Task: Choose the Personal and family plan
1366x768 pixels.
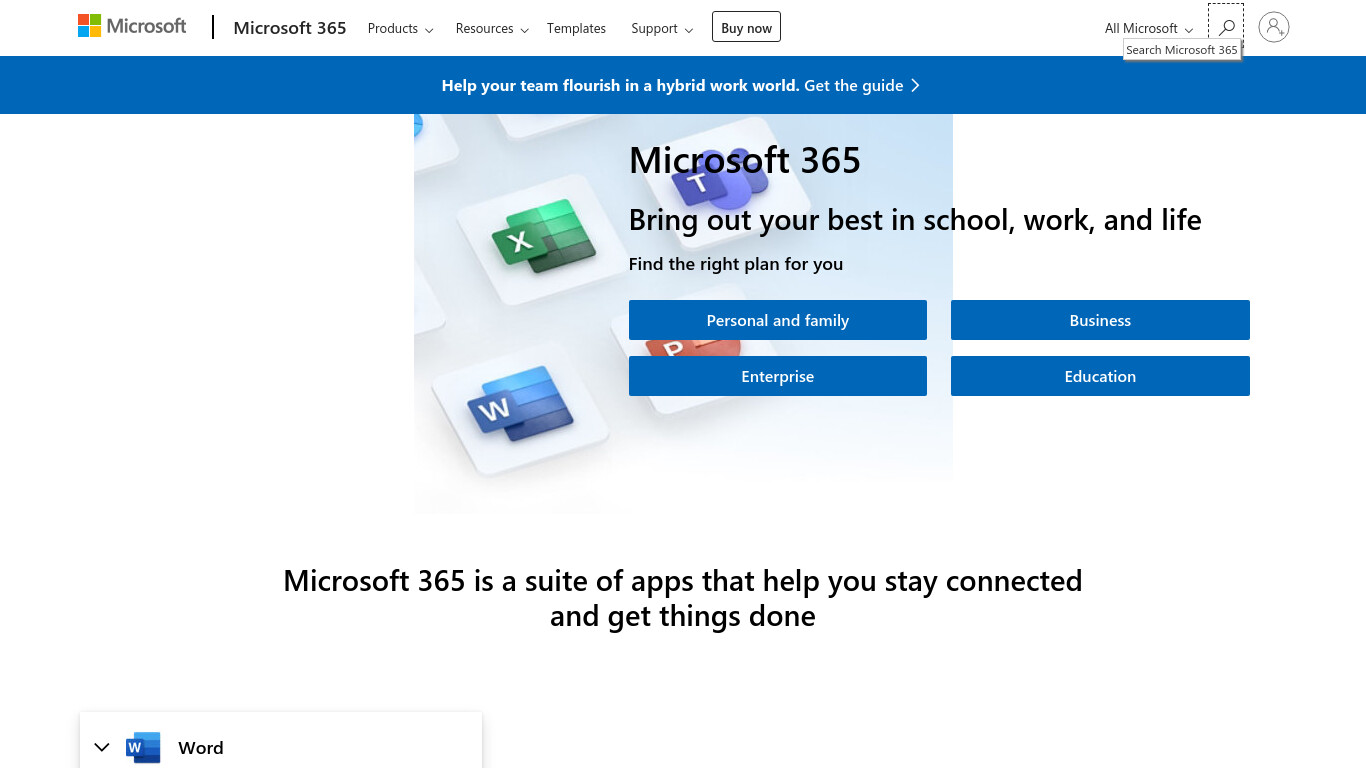Action: [x=778, y=320]
